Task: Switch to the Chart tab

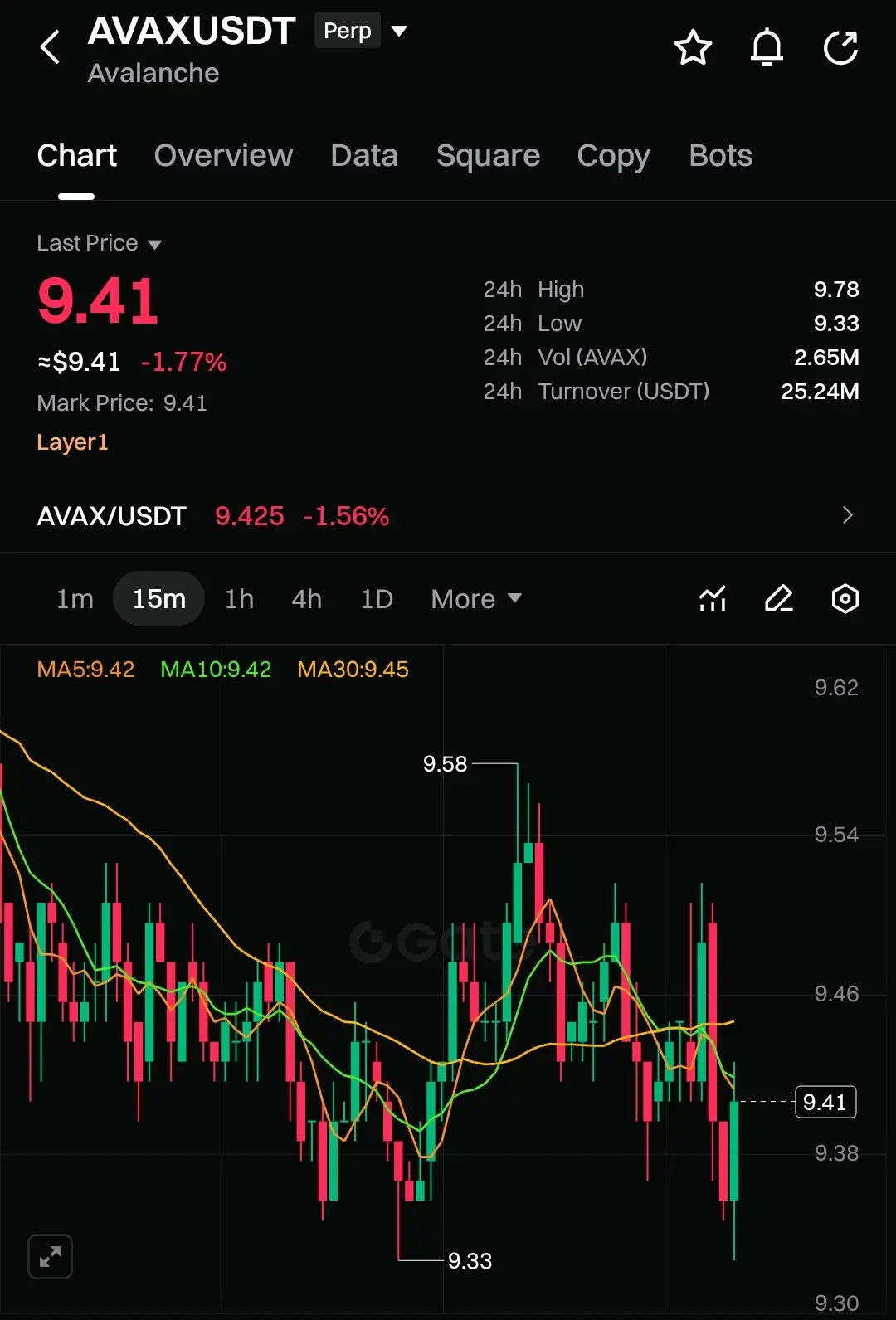Action: [76, 156]
